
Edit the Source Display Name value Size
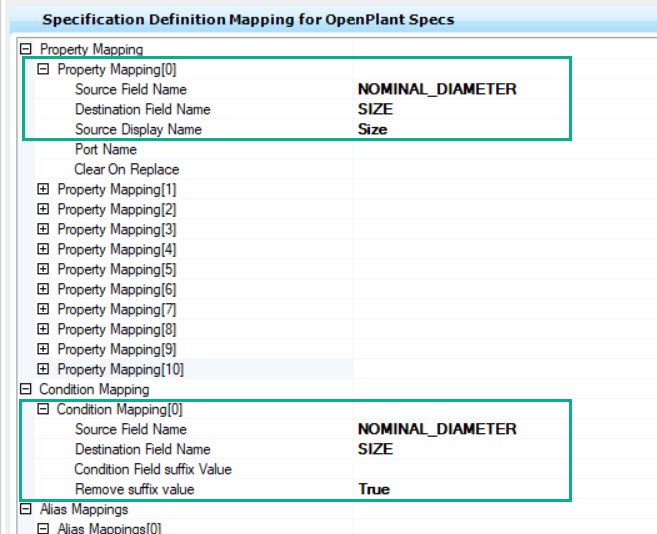pyautogui.click(x=372, y=130)
